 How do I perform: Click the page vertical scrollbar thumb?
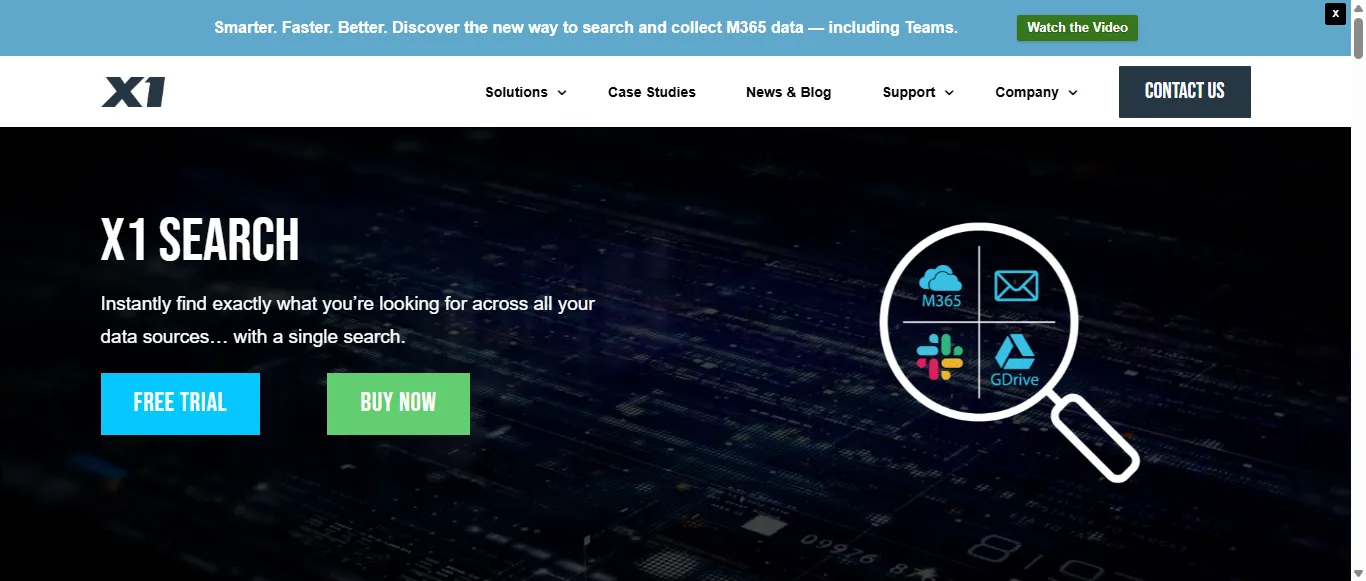point(1358,40)
